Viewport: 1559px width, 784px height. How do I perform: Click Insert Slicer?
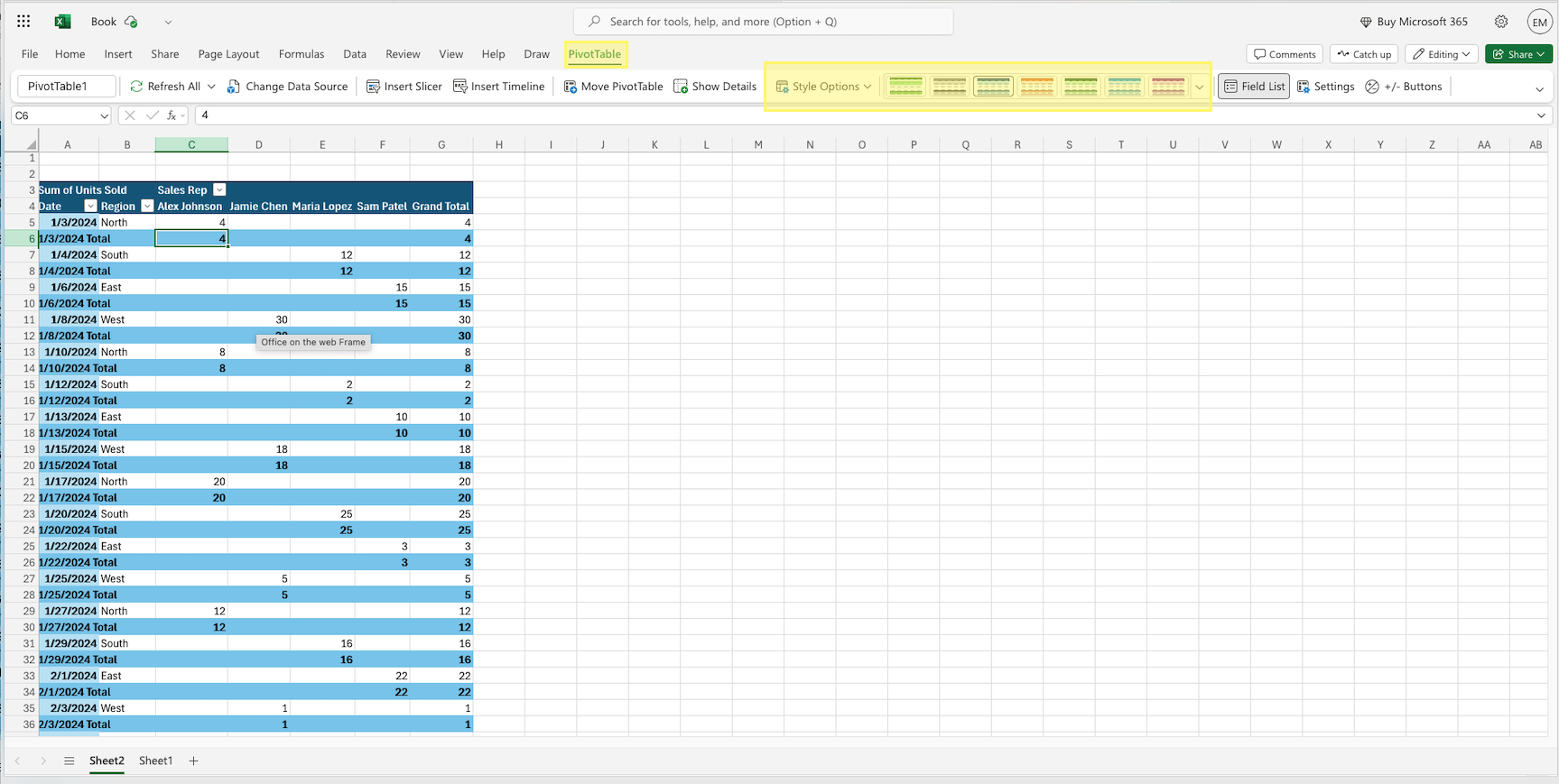(x=404, y=87)
